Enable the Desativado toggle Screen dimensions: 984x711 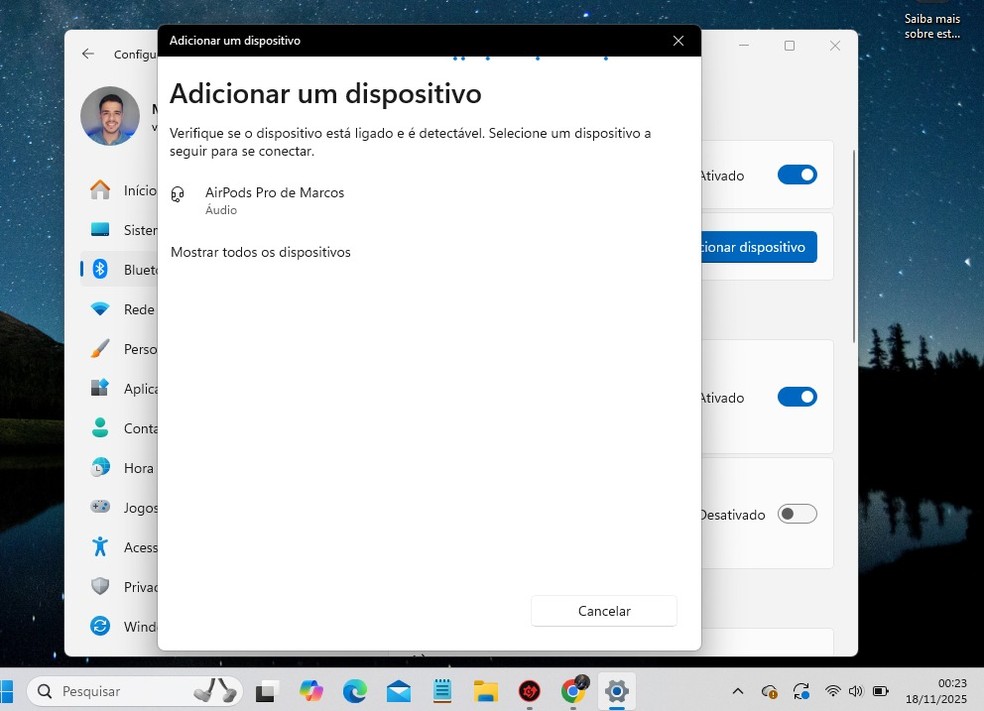coord(797,514)
